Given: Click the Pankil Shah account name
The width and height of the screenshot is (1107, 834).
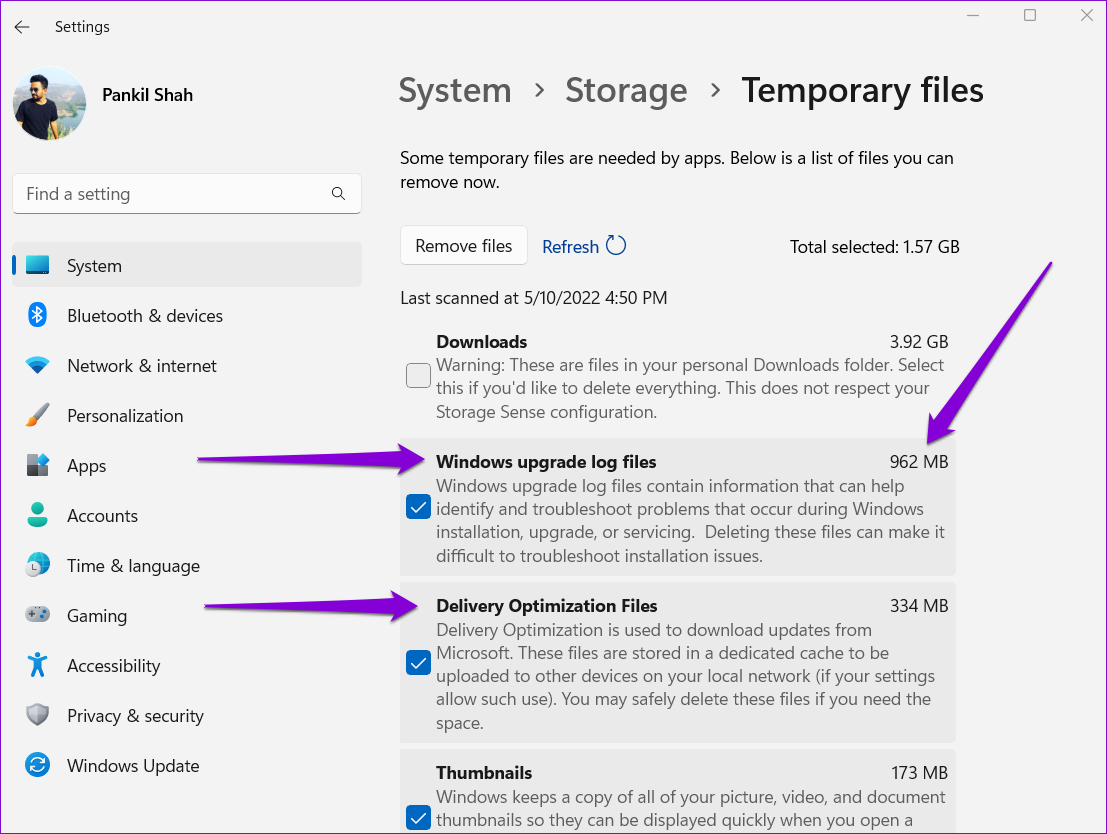Looking at the screenshot, I should click(148, 95).
